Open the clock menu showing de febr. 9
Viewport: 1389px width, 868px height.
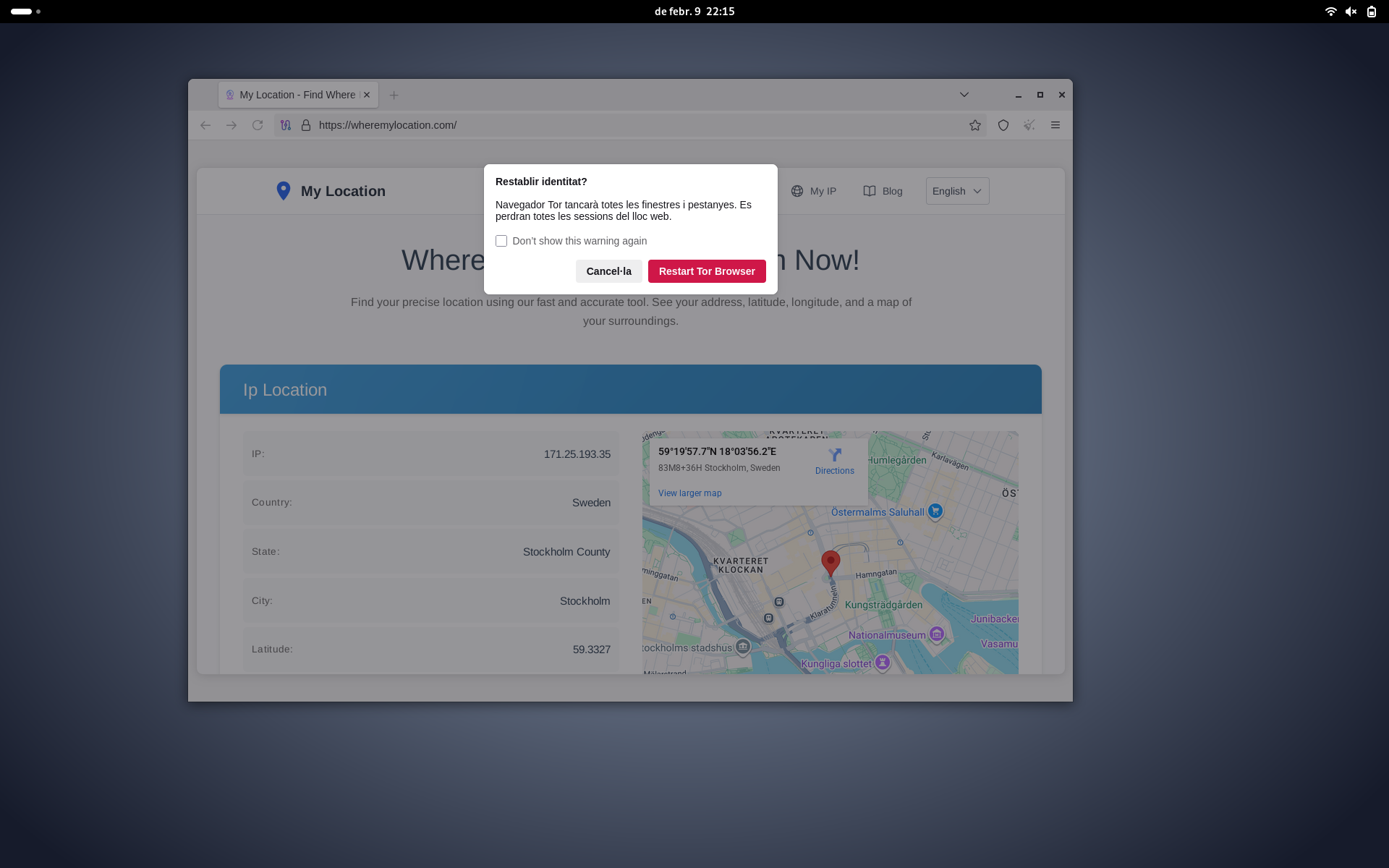pyautogui.click(x=693, y=11)
